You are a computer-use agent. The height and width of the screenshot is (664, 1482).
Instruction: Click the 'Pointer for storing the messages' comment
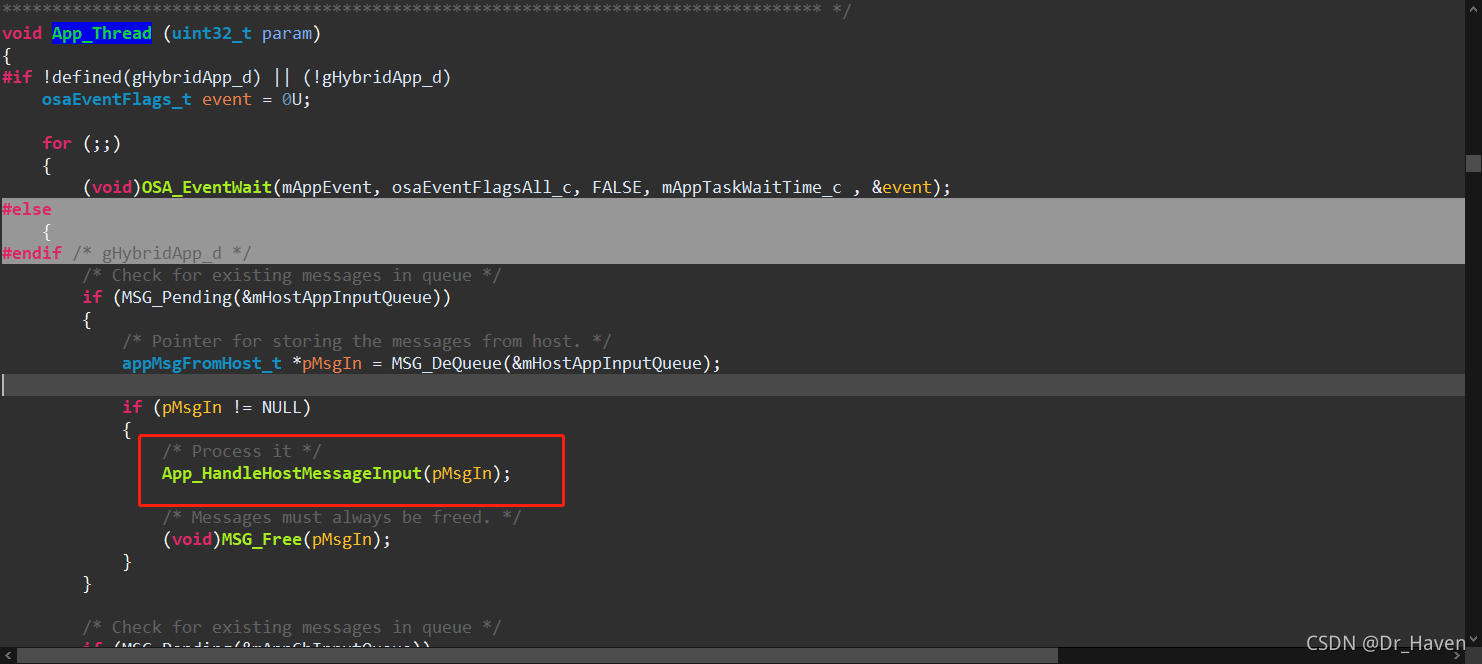pyautogui.click(x=367, y=341)
